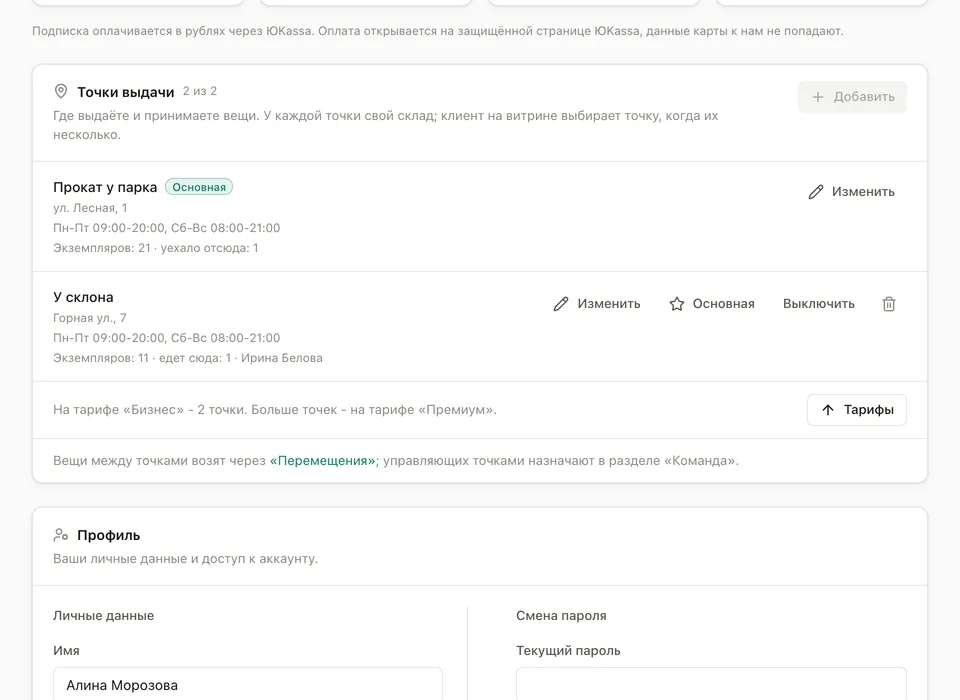Click the text mentioning Ирина Белова
960x700 pixels.
(x=188, y=358)
